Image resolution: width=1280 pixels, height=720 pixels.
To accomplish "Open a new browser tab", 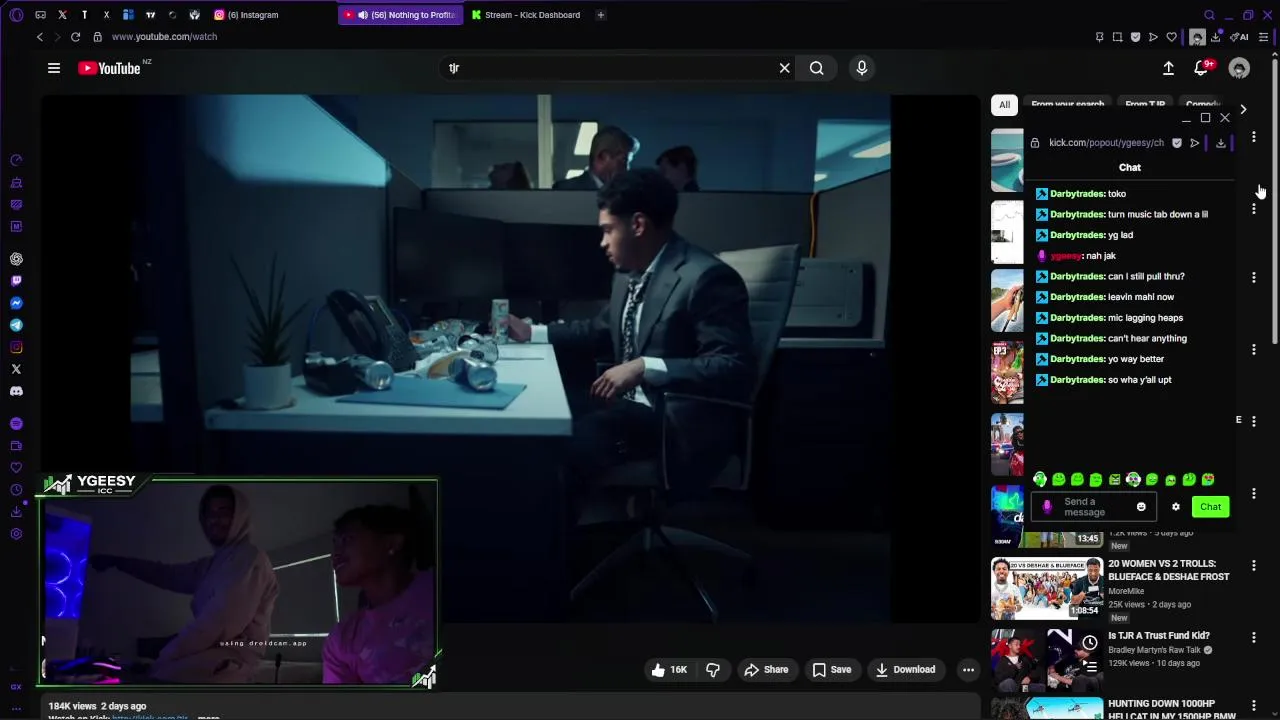I will tap(600, 15).
